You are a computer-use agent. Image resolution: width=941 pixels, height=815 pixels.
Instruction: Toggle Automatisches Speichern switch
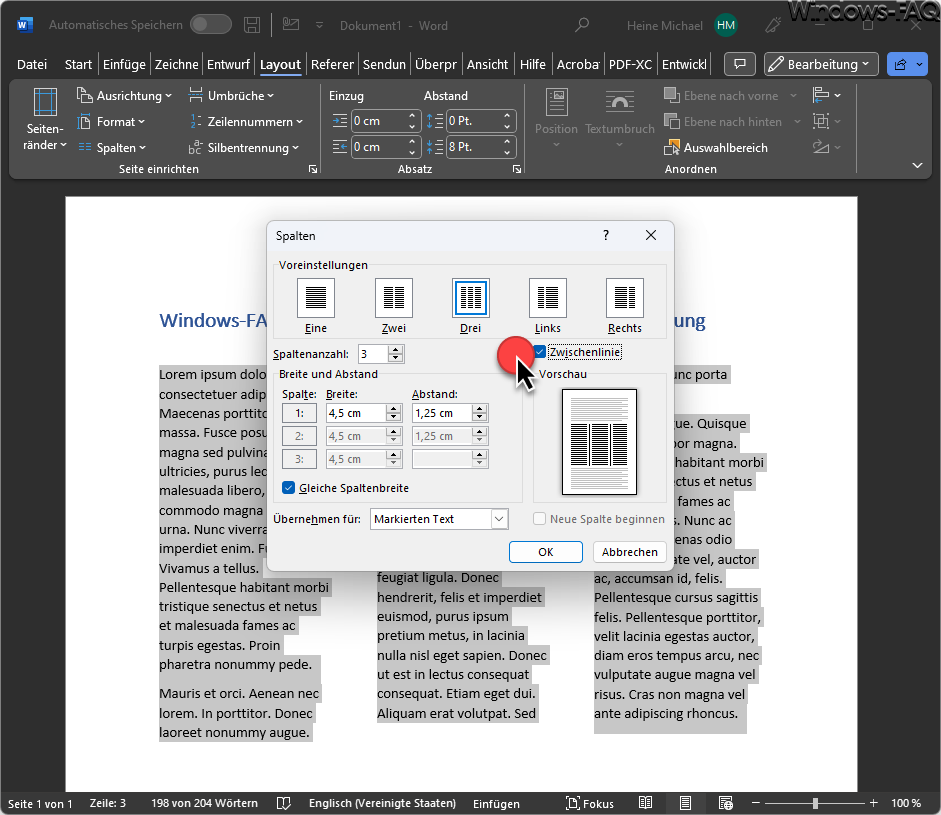[x=211, y=25]
